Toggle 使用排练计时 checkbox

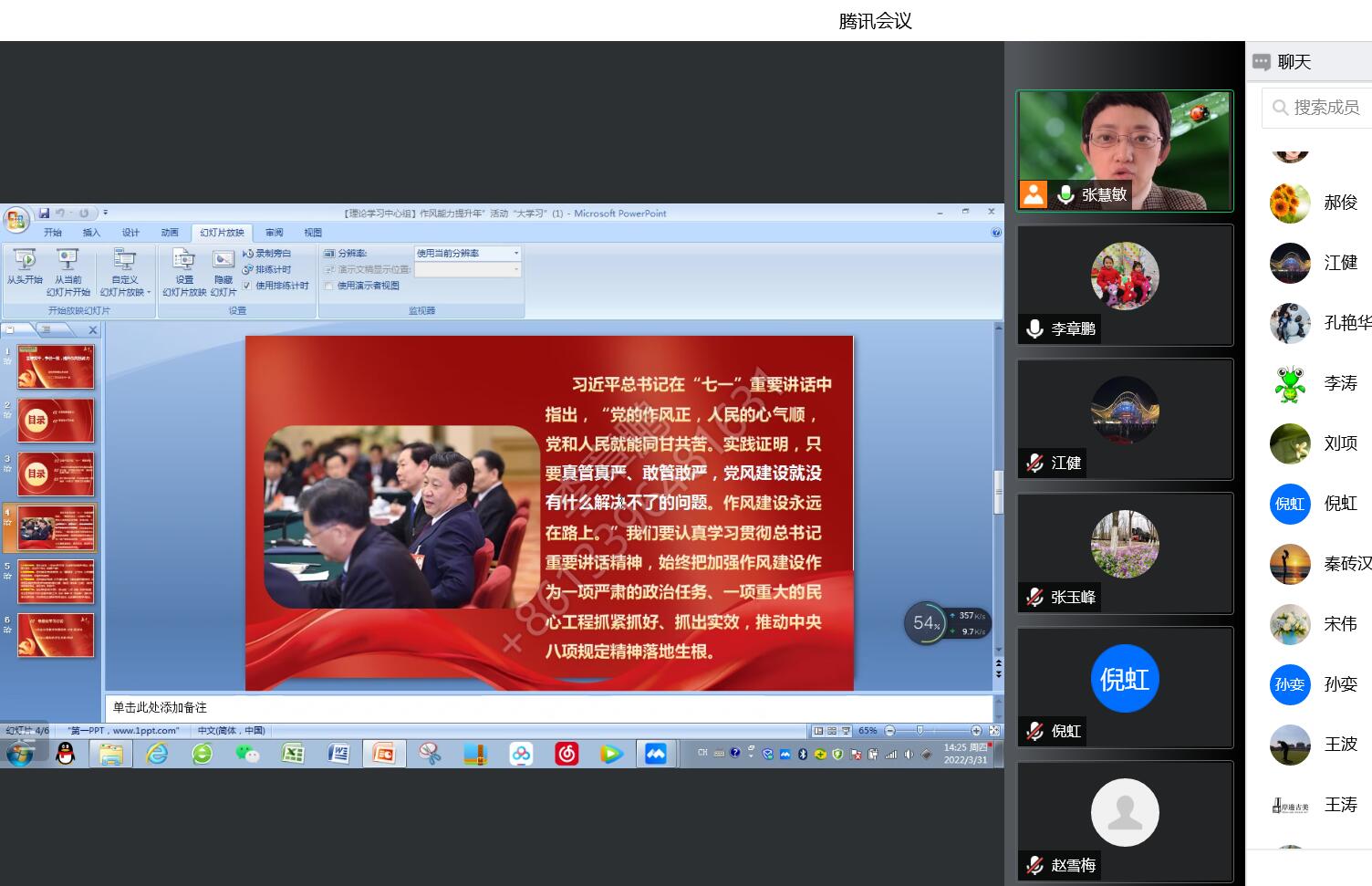pos(246,286)
